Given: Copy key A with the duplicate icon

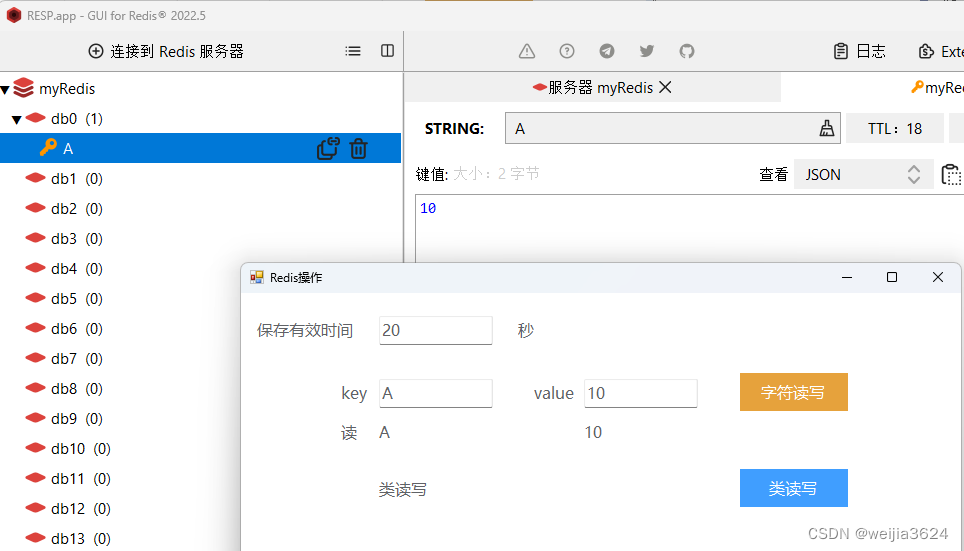Looking at the screenshot, I should 328,148.
